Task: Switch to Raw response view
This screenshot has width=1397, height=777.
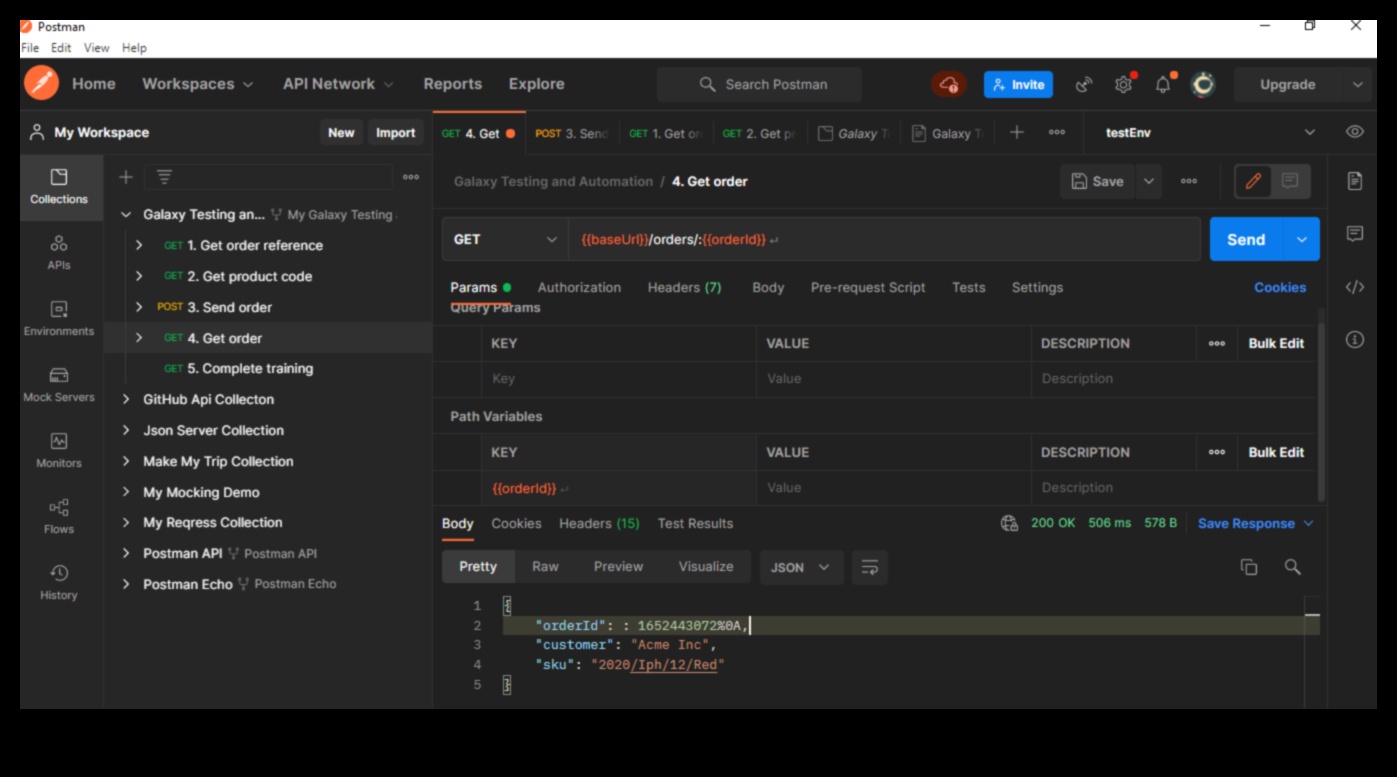Action: [545, 566]
